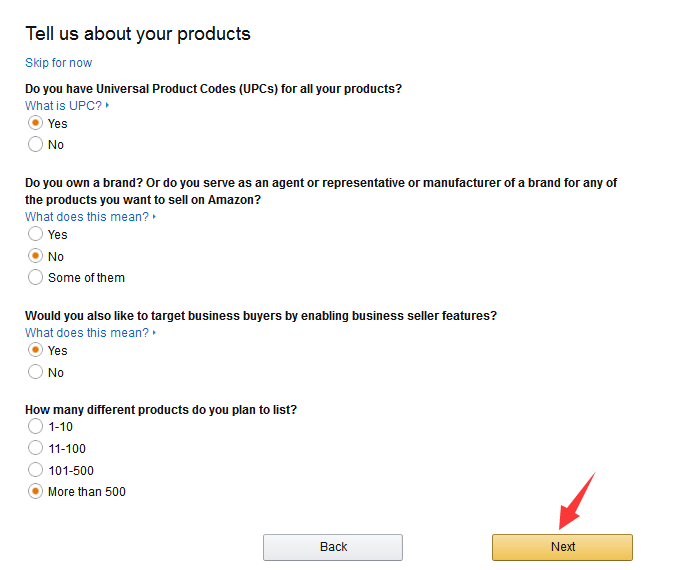The width and height of the screenshot is (689, 570).
Task: Click arrow icon after brand 'What does this mean?'
Action: (x=155, y=217)
